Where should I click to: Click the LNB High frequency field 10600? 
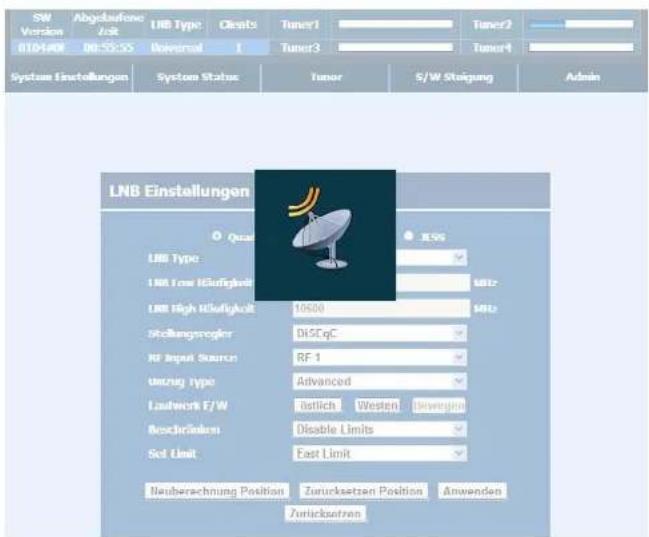381,308
